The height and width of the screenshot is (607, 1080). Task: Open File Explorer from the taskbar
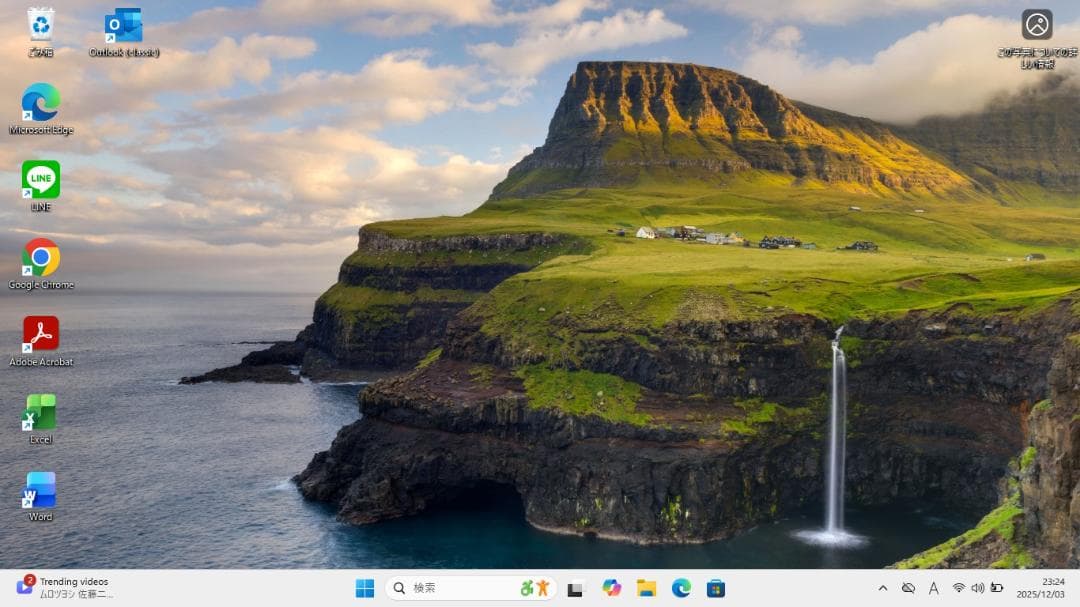[646, 588]
